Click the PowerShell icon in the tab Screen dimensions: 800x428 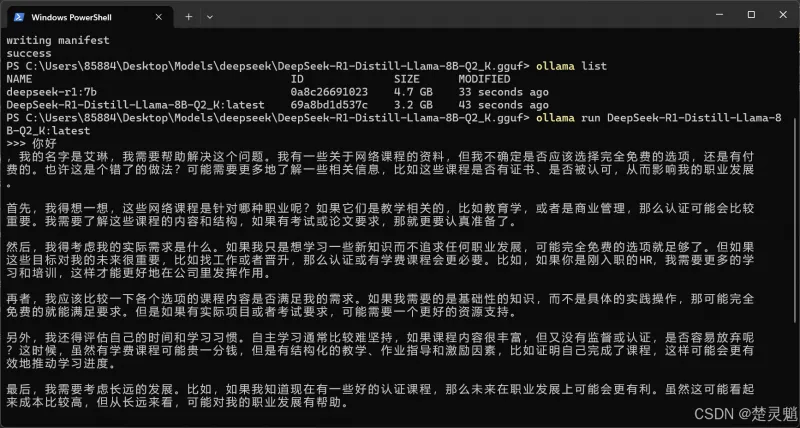tap(19, 17)
